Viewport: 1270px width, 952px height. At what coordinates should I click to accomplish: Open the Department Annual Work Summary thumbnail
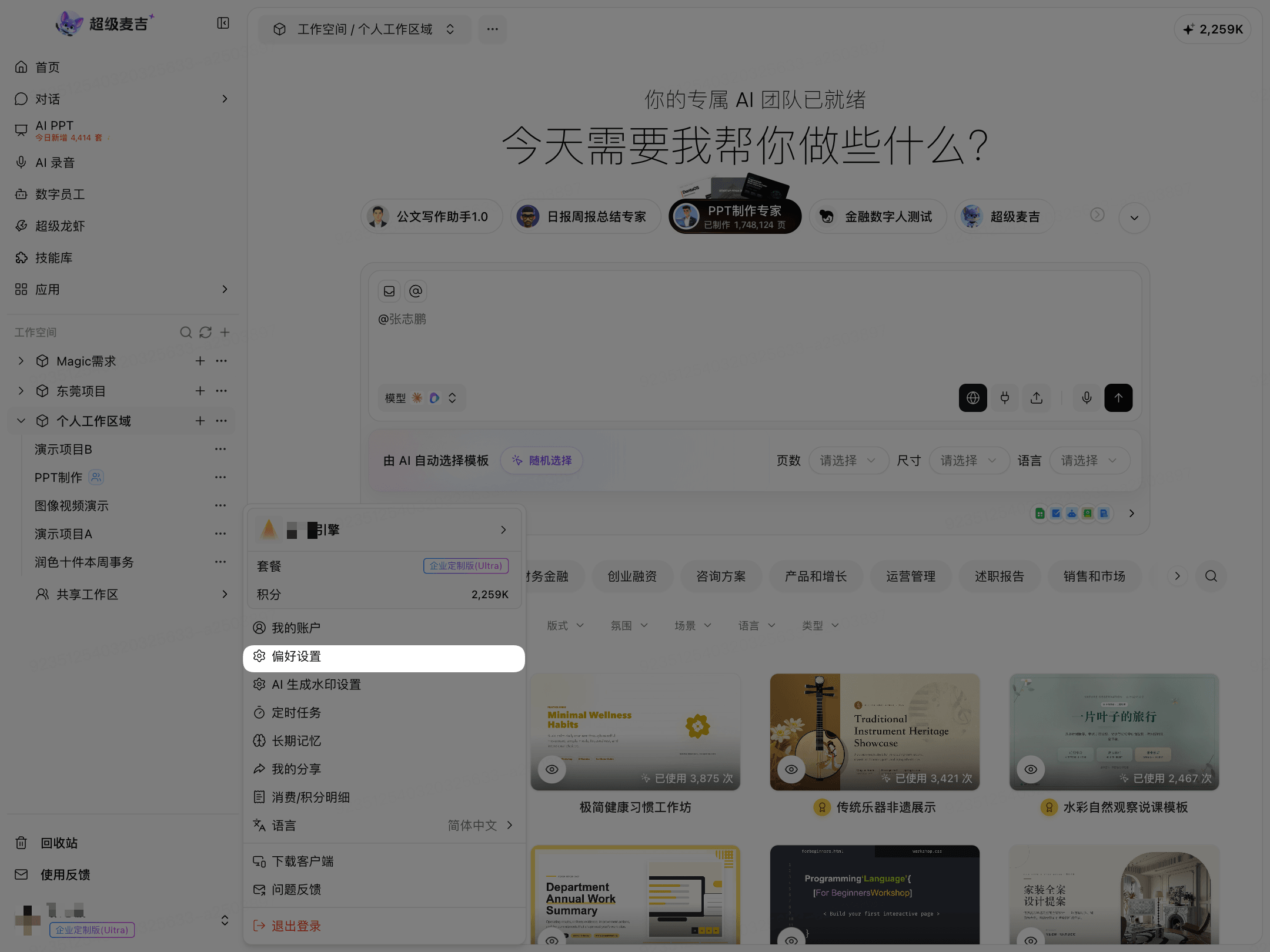click(x=635, y=895)
